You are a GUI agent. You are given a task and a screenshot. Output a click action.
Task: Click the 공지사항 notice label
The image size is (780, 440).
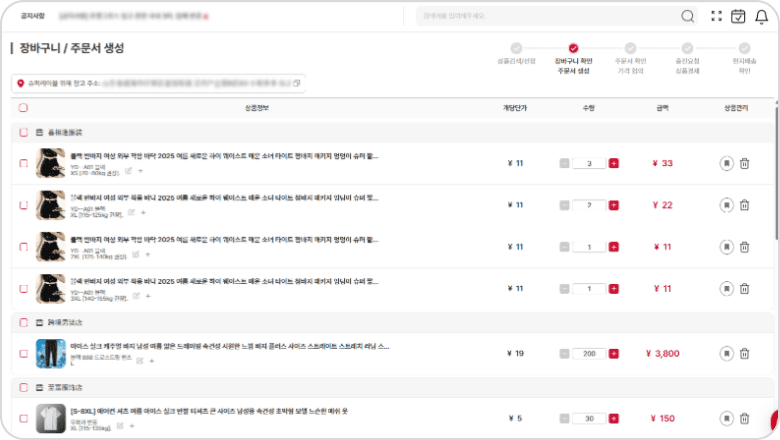click(33, 16)
